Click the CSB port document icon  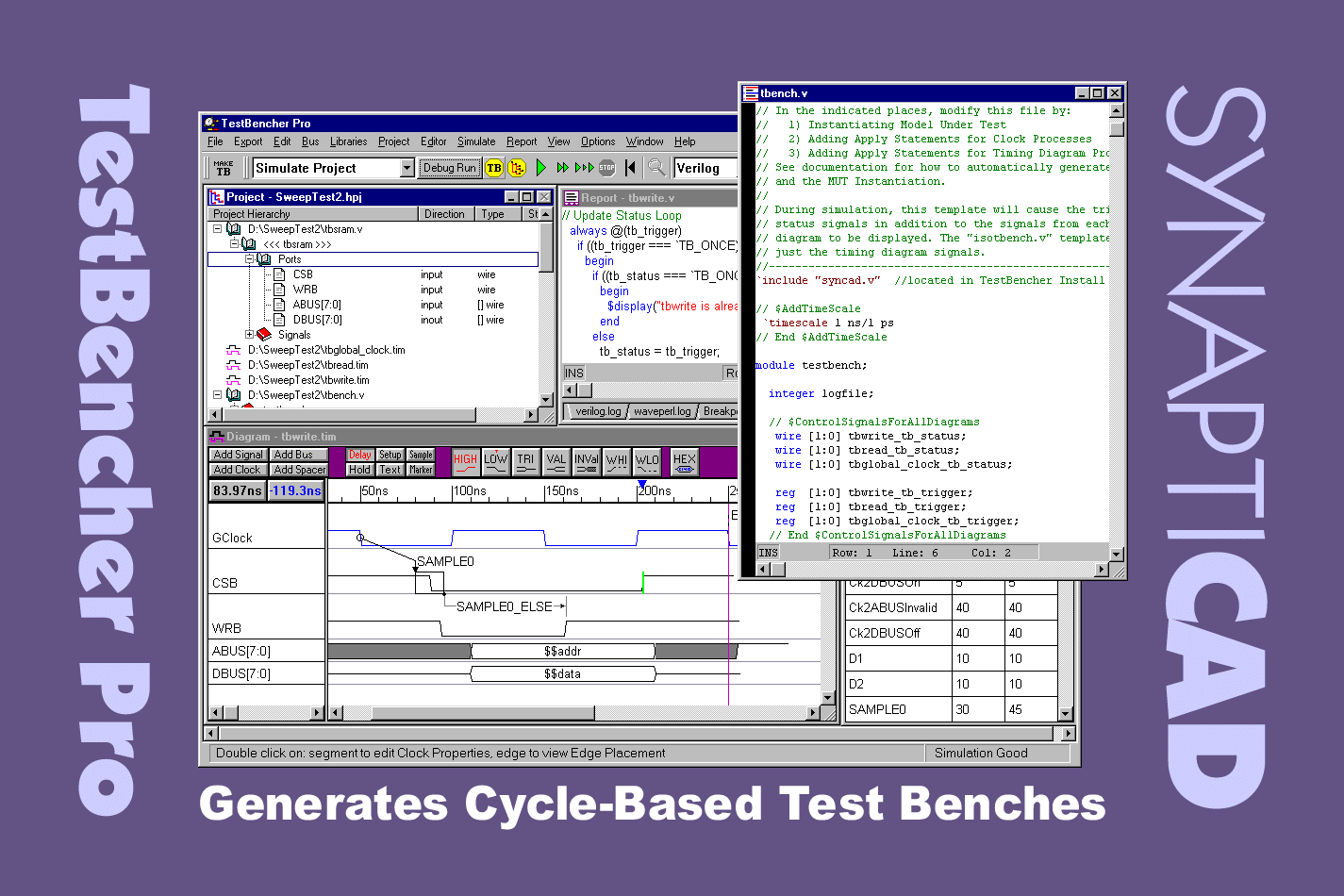tap(279, 274)
